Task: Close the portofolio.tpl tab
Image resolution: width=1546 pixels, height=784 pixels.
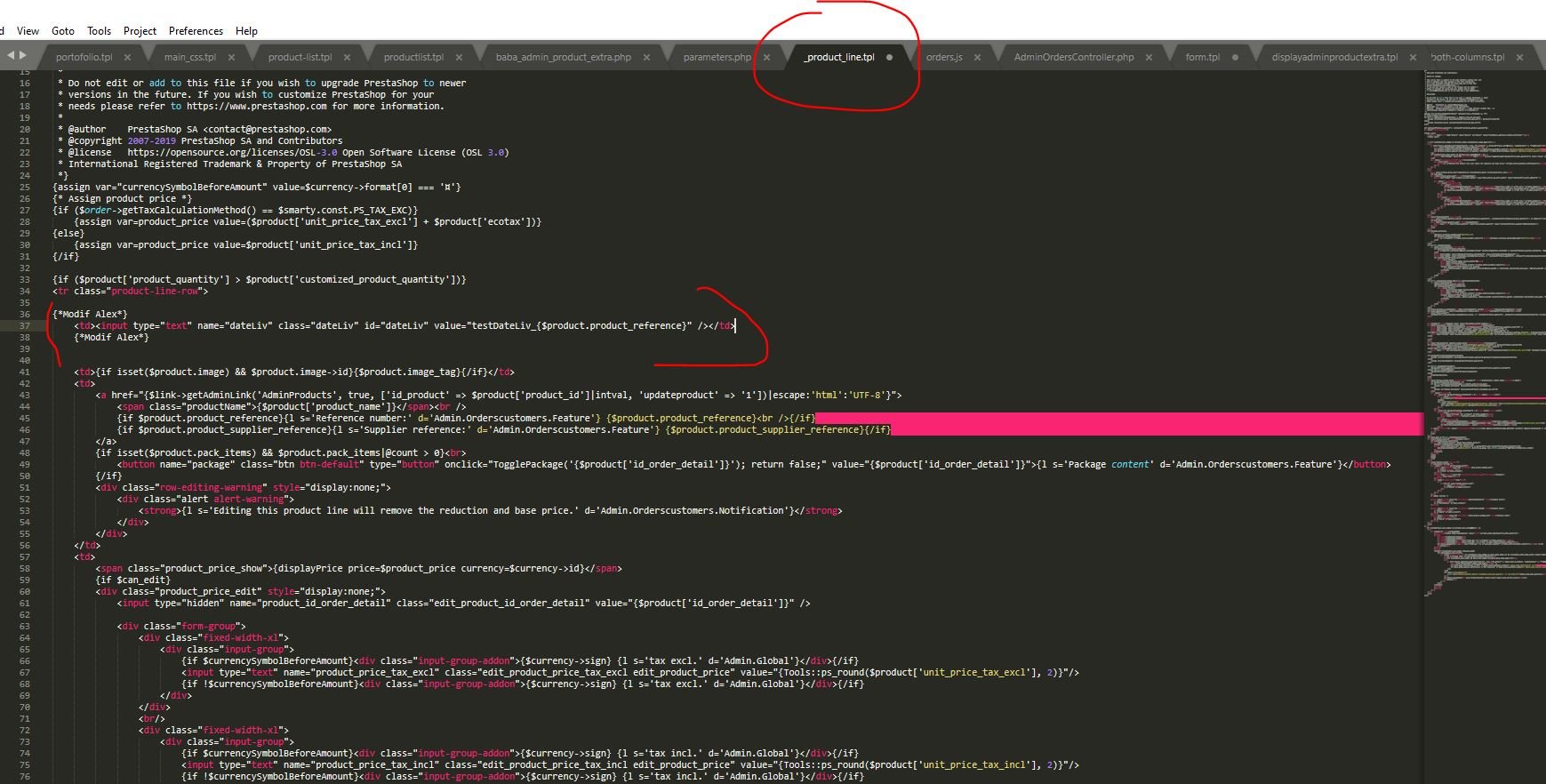Action: coord(127,57)
